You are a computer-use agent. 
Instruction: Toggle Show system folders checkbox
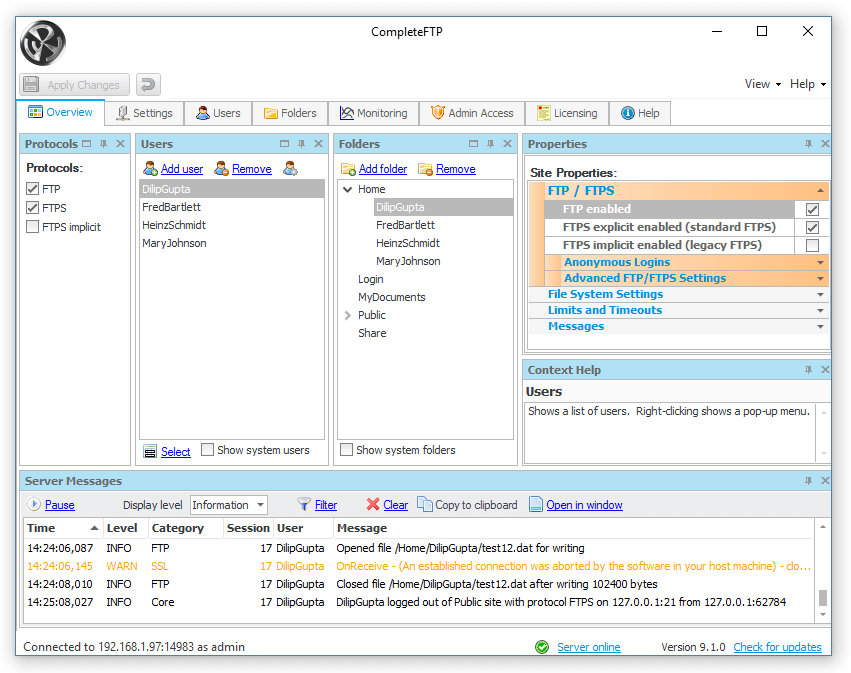pyautogui.click(x=346, y=450)
